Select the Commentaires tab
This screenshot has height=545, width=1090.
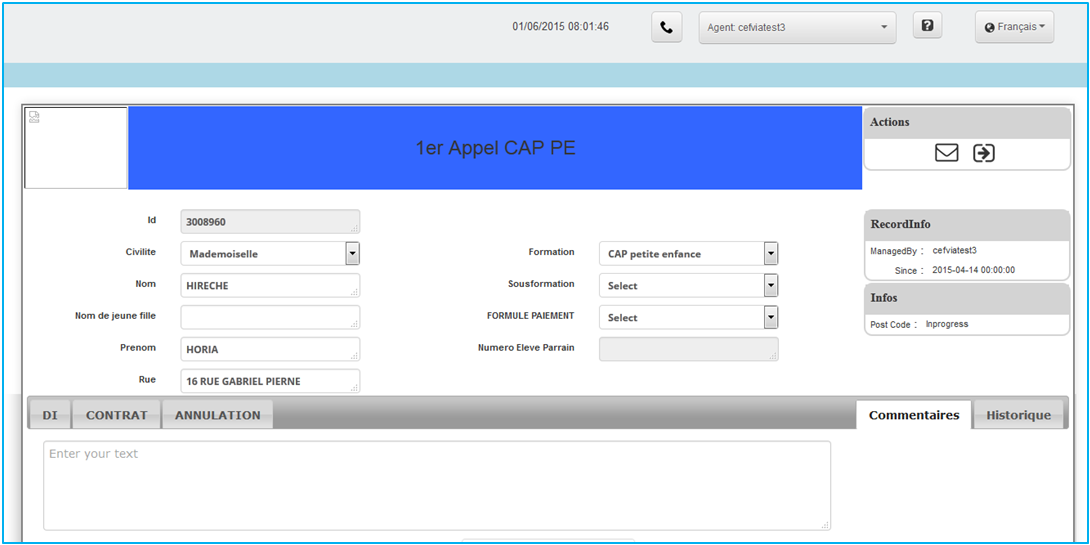point(913,415)
